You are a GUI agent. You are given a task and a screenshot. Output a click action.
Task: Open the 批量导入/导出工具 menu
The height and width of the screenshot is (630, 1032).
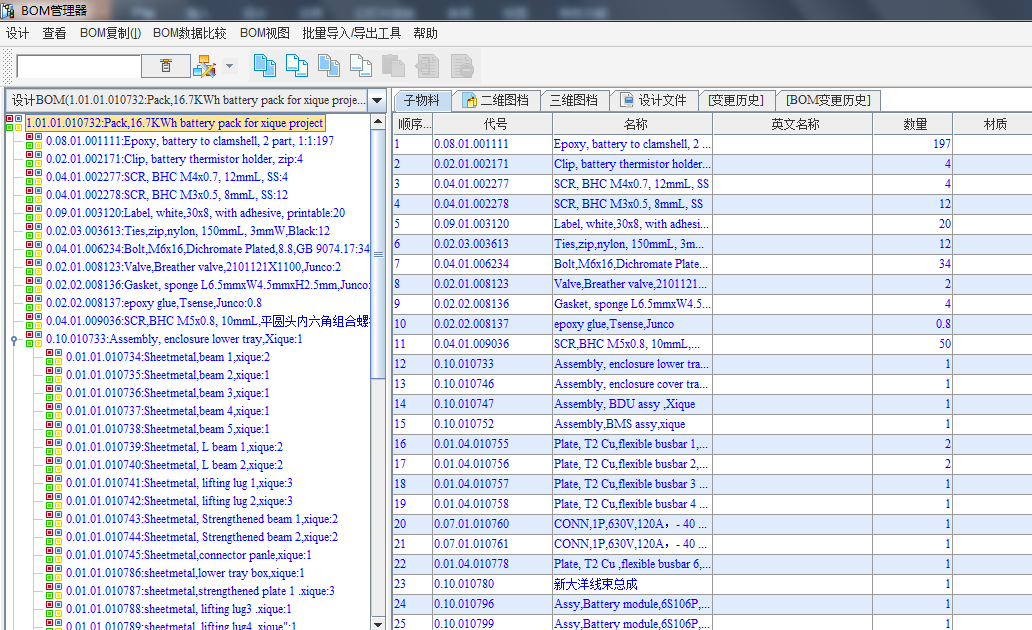coord(351,33)
